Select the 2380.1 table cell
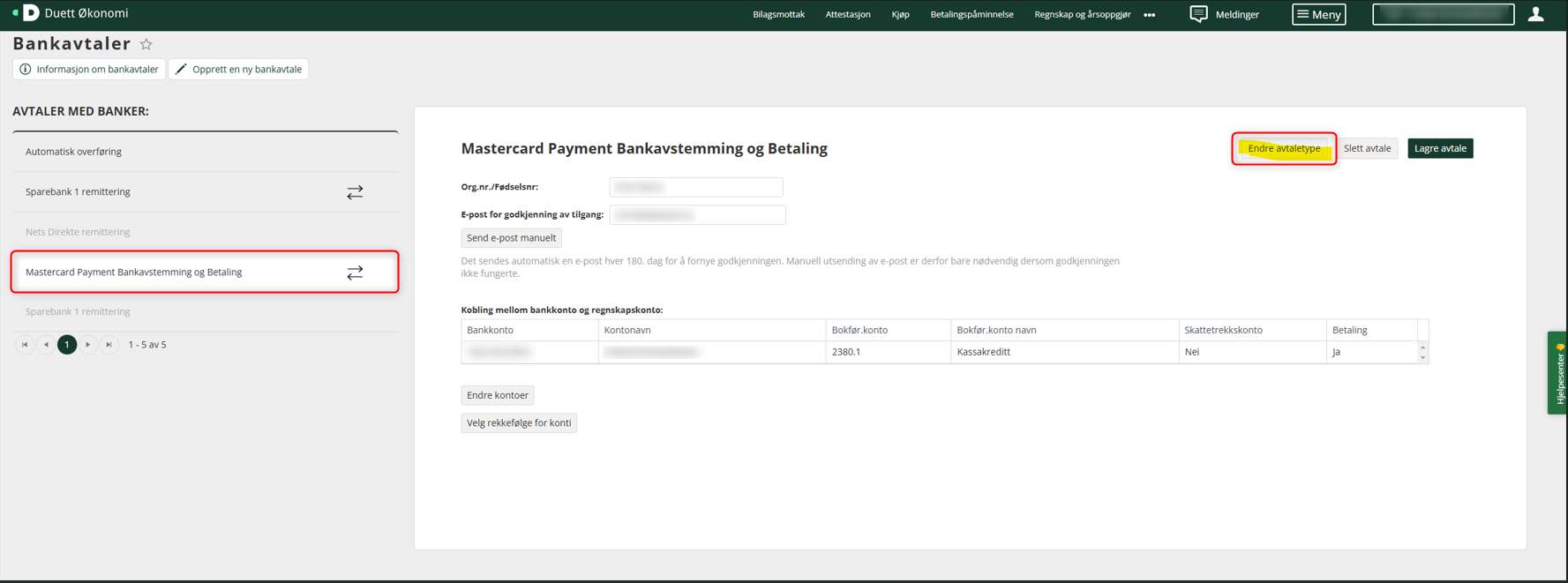This screenshot has width=1568, height=583. [x=889, y=352]
